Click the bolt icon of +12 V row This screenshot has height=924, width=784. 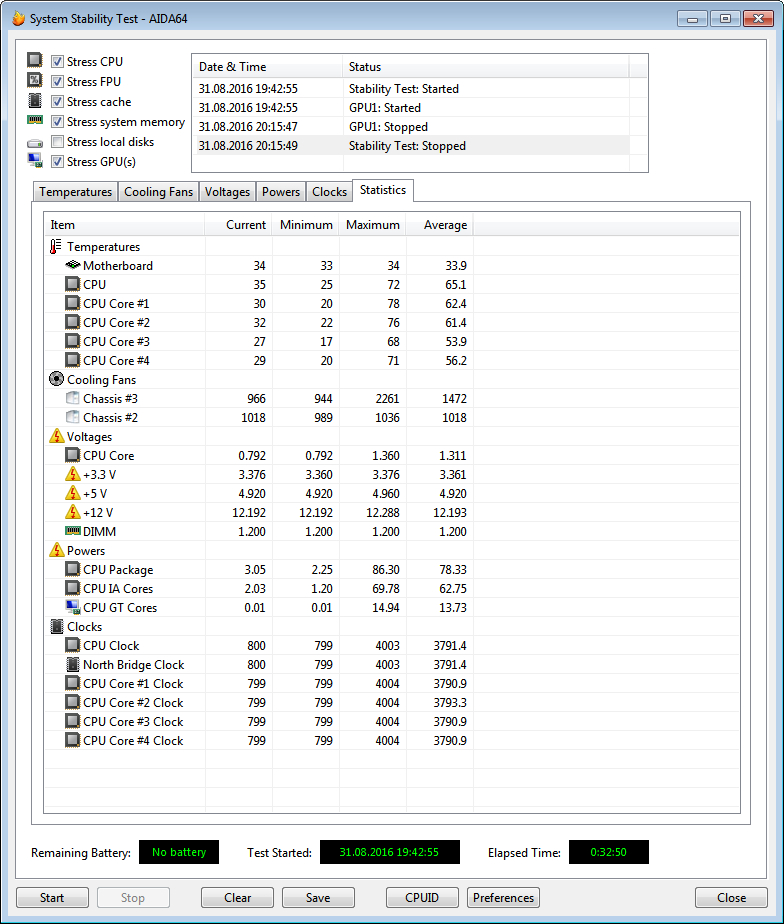73,512
